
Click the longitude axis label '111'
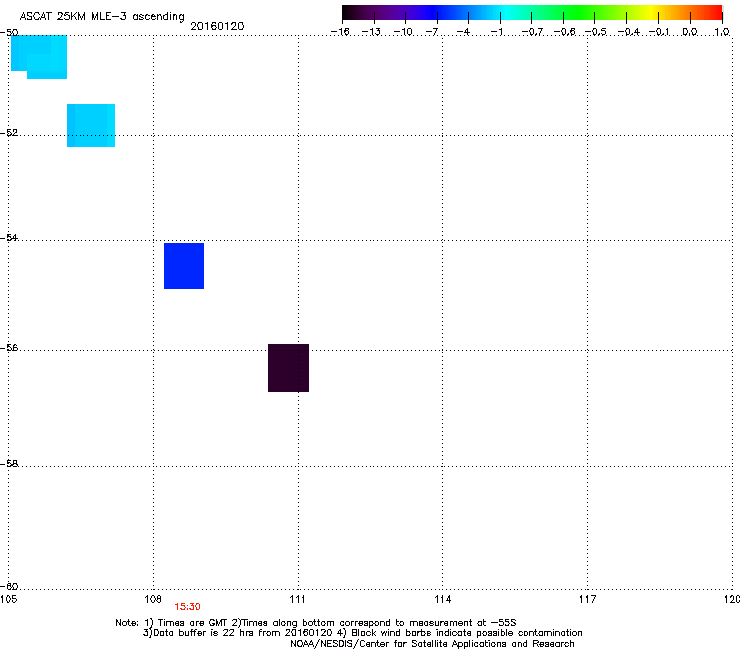(x=297, y=599)
